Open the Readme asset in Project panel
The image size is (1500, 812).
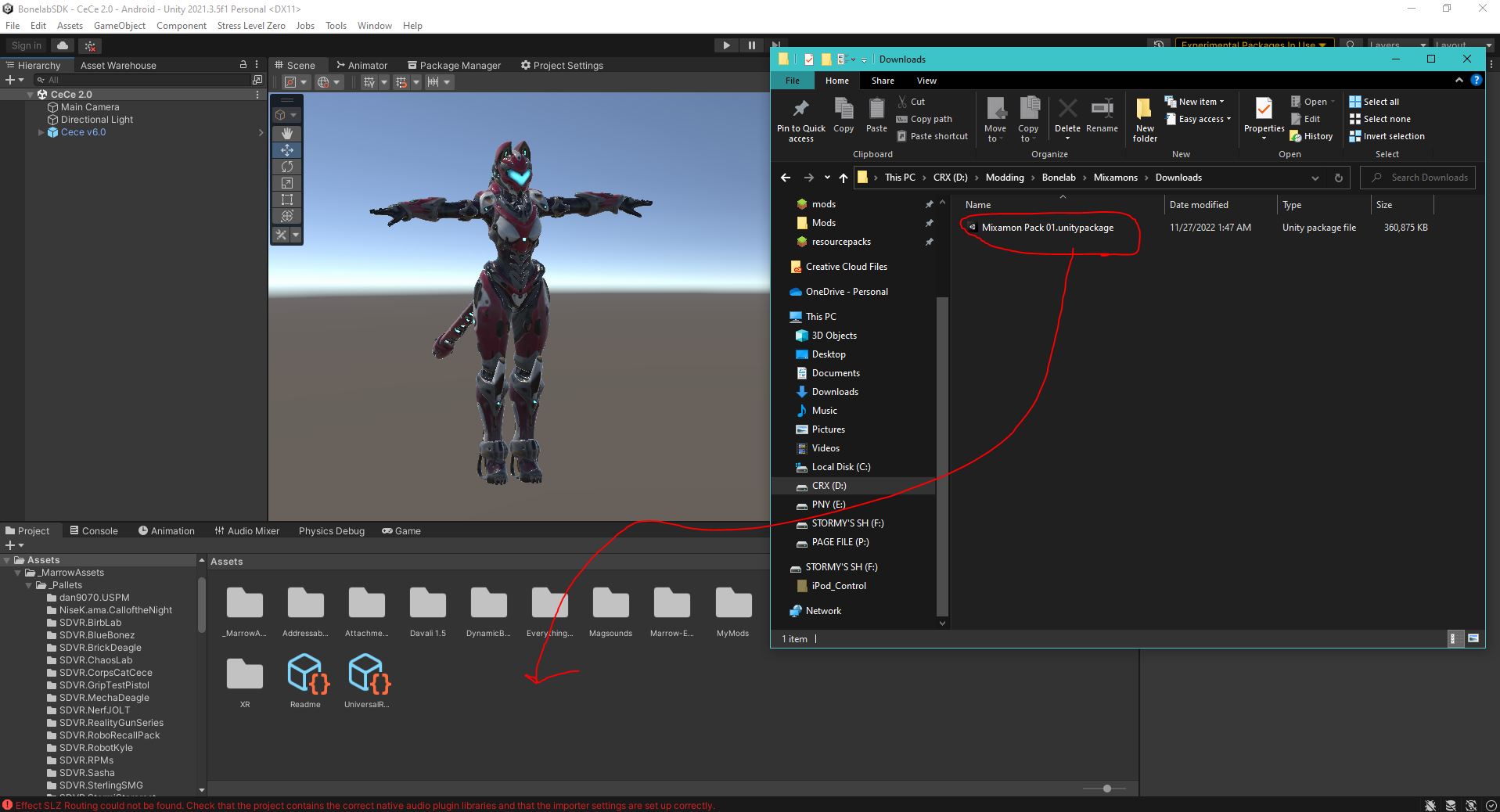point(305,681)
